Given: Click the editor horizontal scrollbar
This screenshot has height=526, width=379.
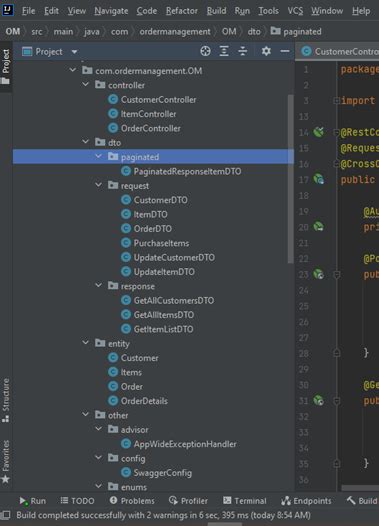Looking at the screenshot, I should (x=360, y=488).
